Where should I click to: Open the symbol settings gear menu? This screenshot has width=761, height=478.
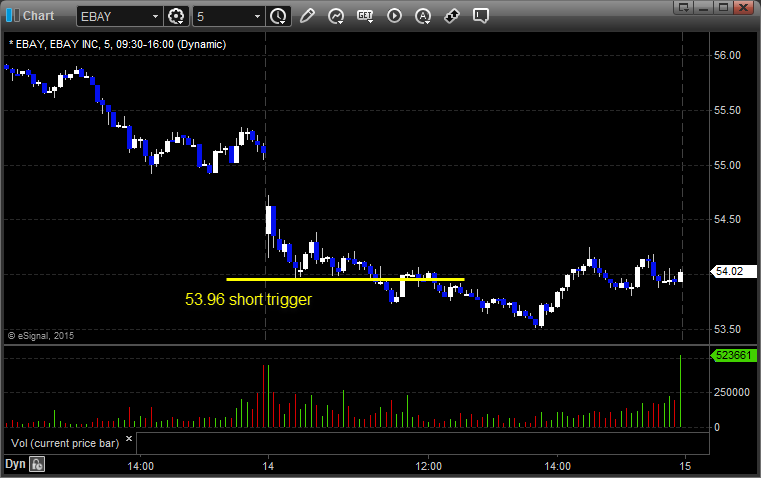(x=176, y=16)
